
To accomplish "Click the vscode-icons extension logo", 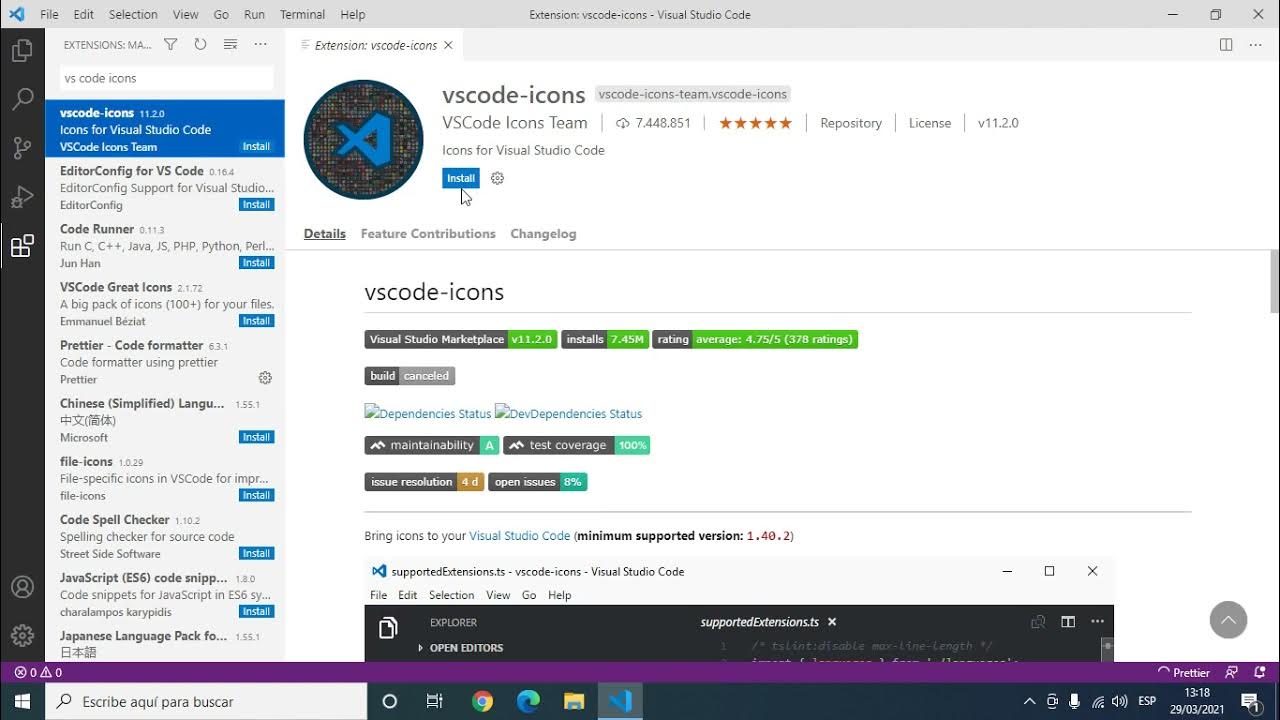I will 363,140.
